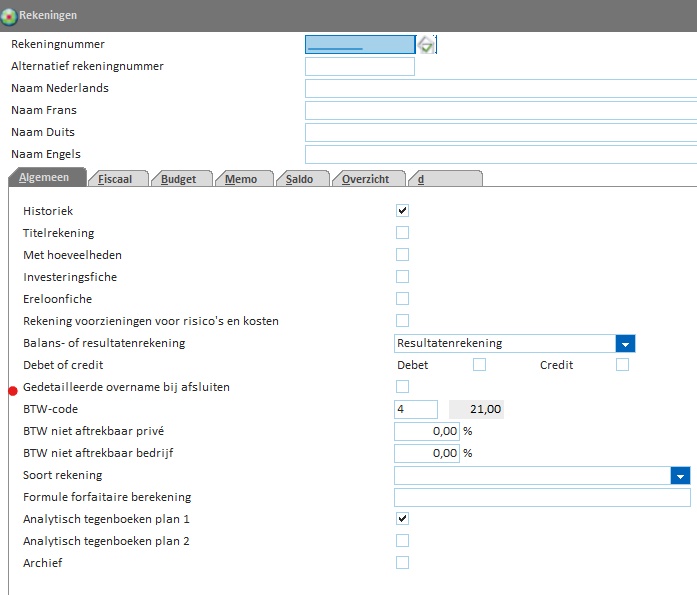Click the lookup icon beside Rekeningnummer field
Viewport: 697px width, 595px height.
coord(426,45)
